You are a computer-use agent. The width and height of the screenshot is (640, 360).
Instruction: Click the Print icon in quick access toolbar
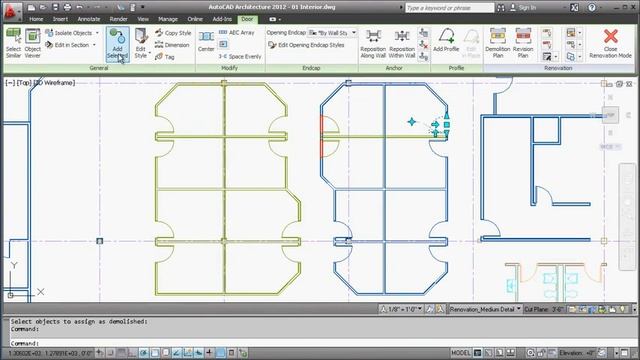pos(67,7)
